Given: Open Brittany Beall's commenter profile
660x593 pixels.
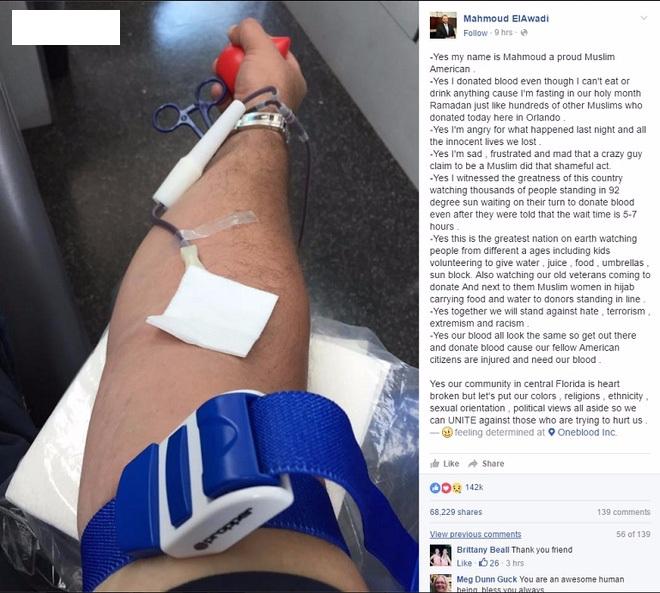Looking at the screenshot, I should (x=483, y=550).
